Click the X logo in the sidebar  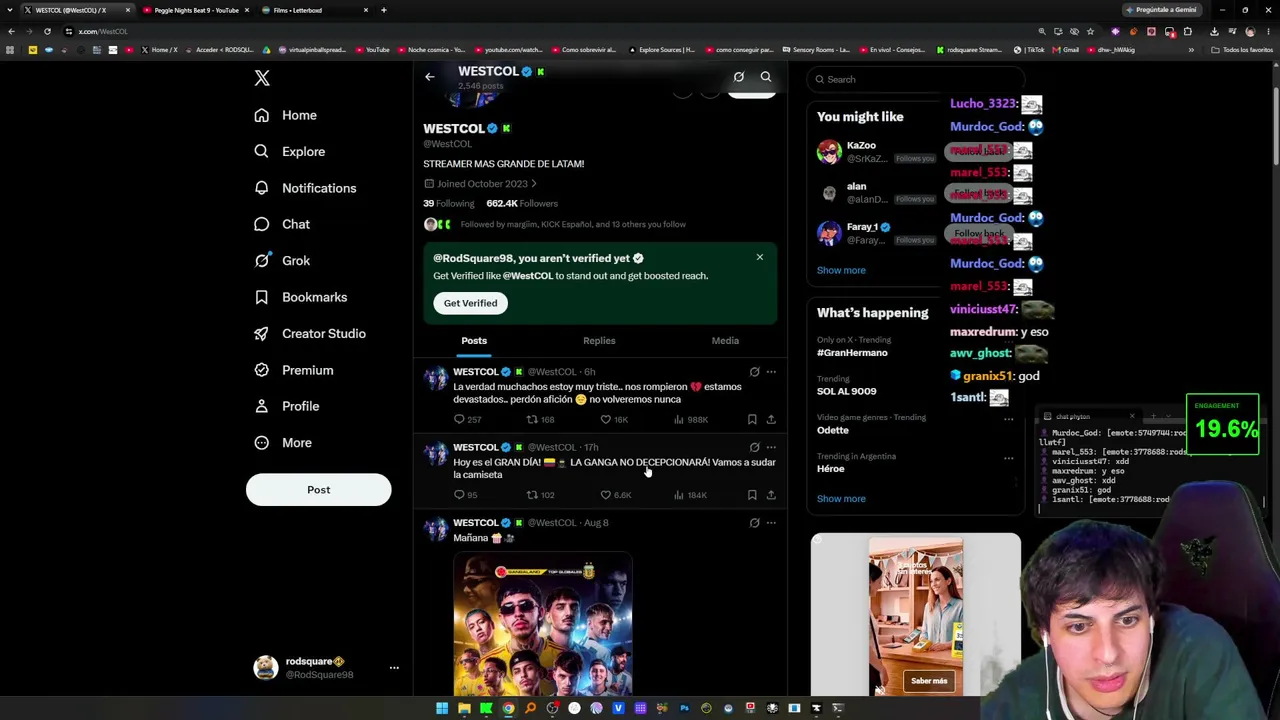click(262, 78)
